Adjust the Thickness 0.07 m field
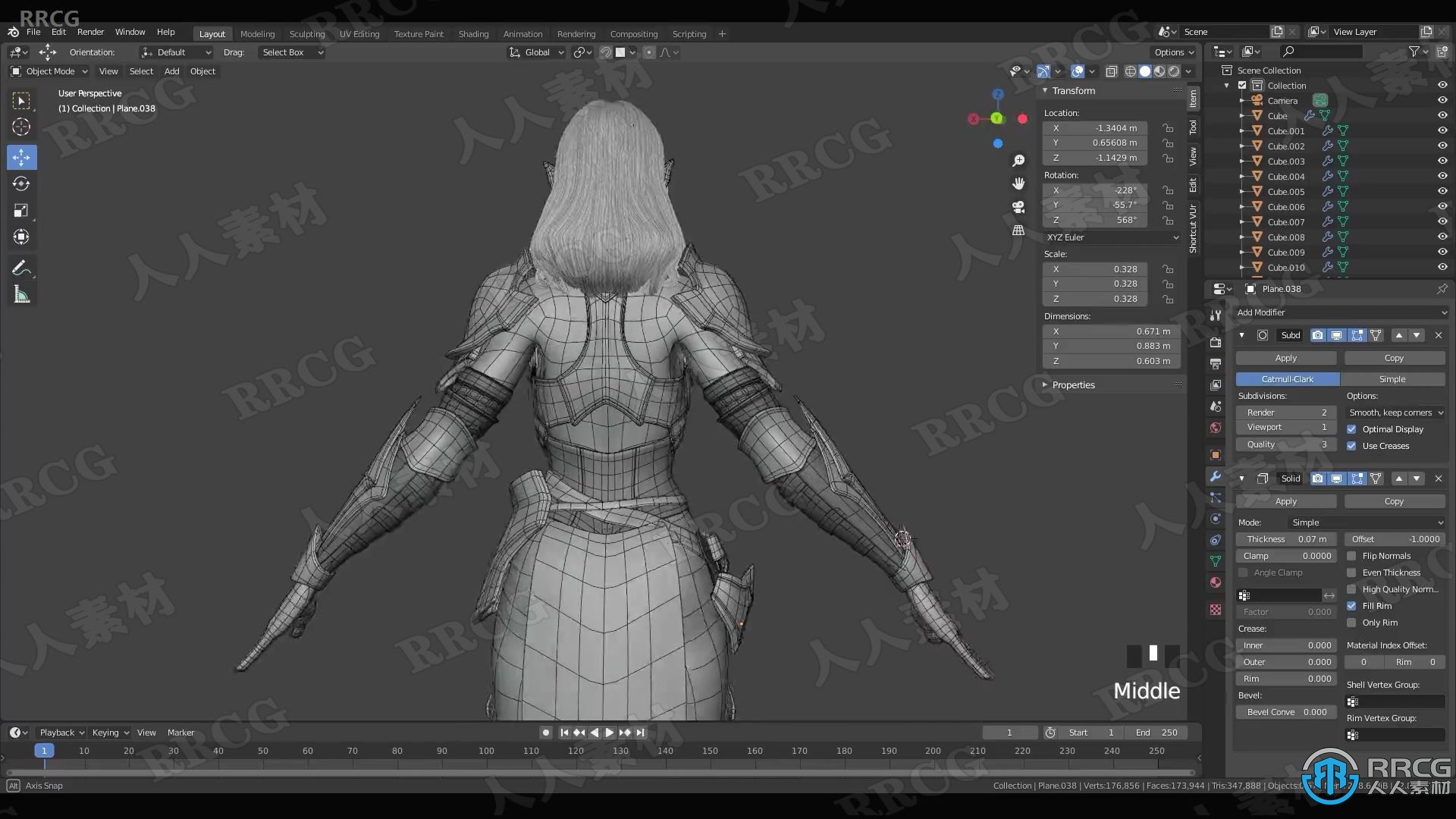Screen dimensions: 1456x819 1286,539
